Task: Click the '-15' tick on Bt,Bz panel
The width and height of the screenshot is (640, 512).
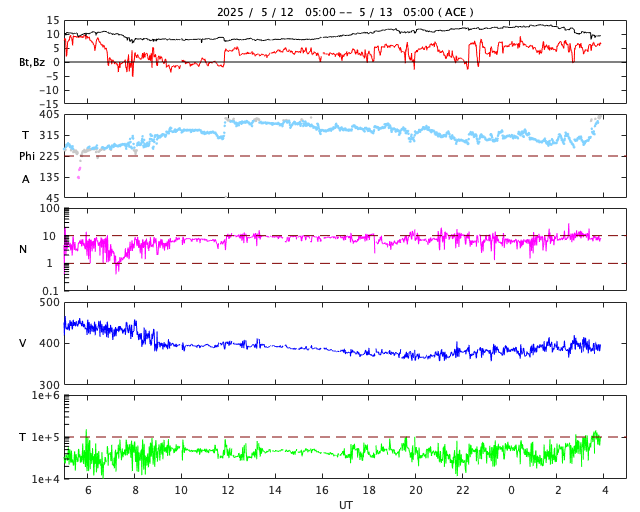Action: [x=49, y=105]
